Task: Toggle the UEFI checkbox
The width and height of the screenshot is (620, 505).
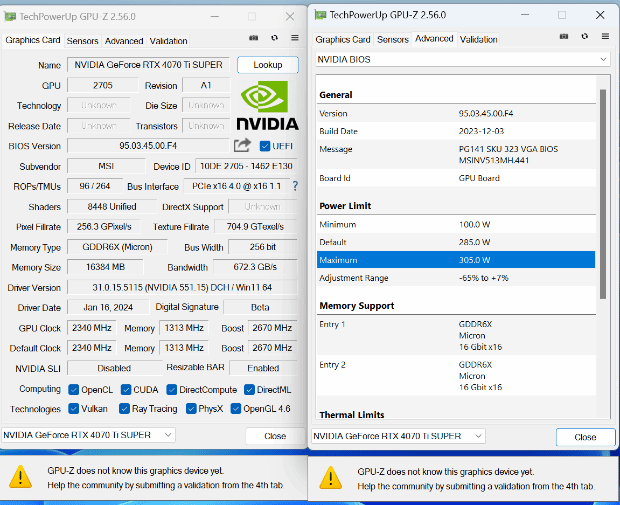Action: click(265, 146)
